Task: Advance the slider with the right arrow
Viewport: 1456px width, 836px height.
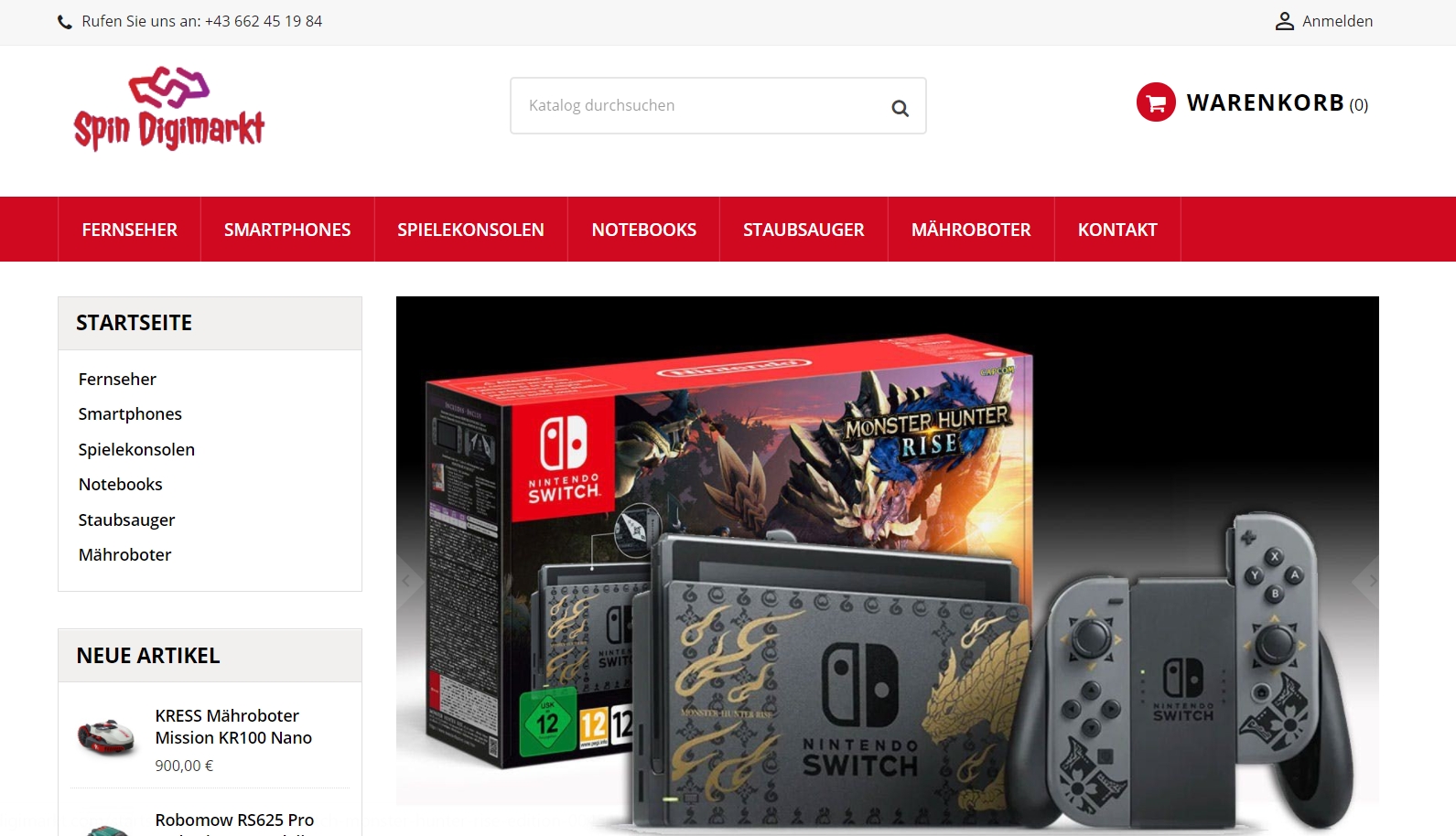Action: tap(1370, 581)
